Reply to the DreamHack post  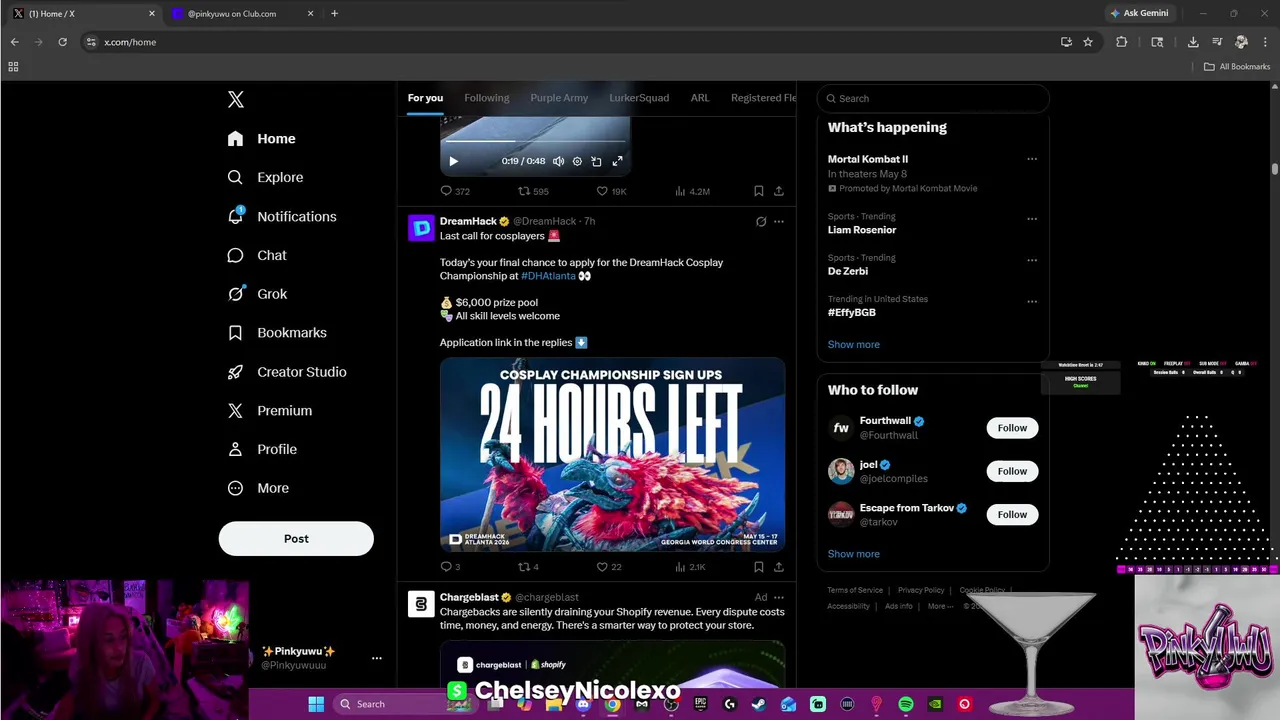tap(450, 567)
